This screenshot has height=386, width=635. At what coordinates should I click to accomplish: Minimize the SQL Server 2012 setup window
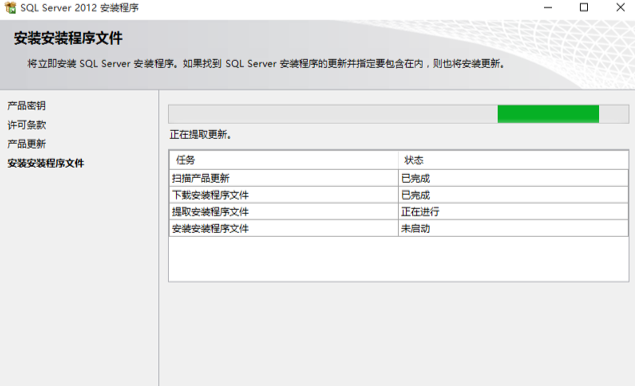pos(548,8)
